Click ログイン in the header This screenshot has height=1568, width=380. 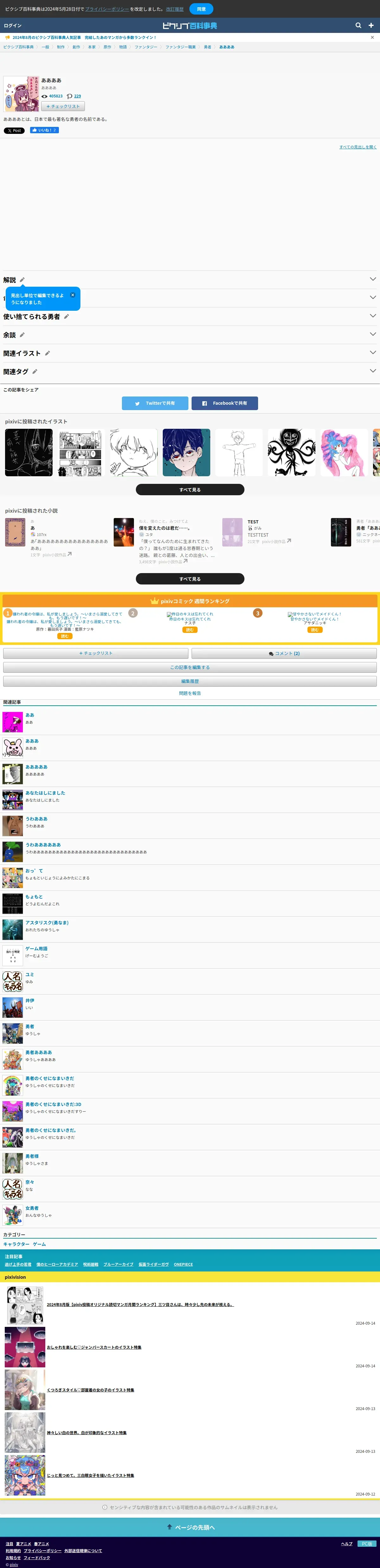[x=13, y=26]
